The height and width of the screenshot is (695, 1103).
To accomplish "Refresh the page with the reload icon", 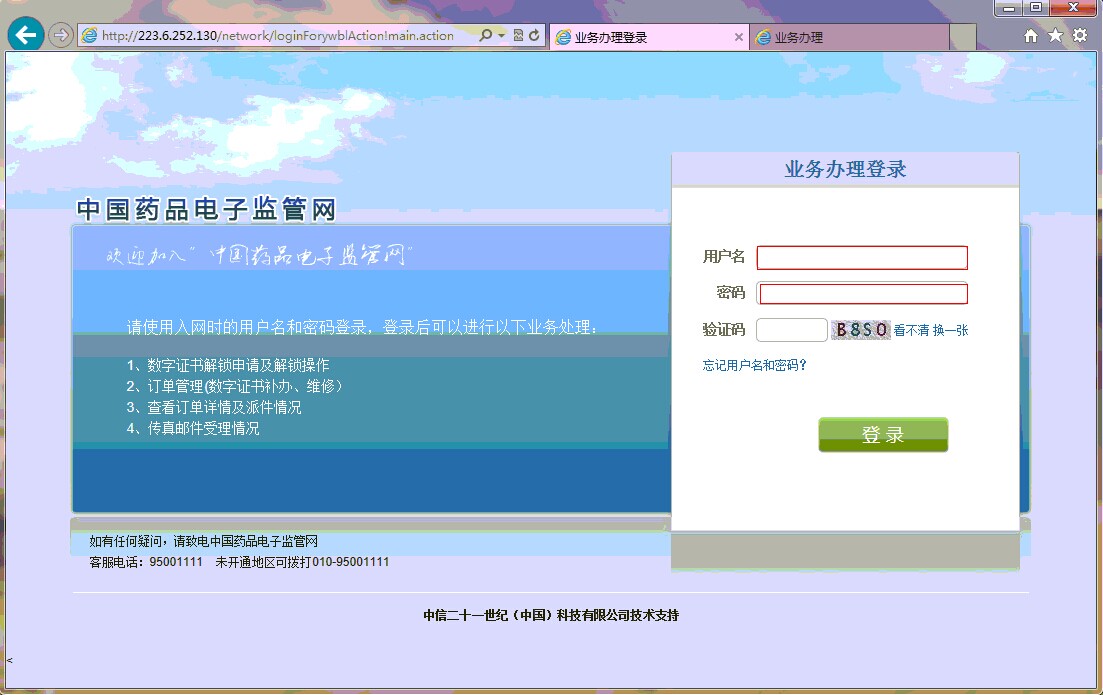I will click(535, 35).
